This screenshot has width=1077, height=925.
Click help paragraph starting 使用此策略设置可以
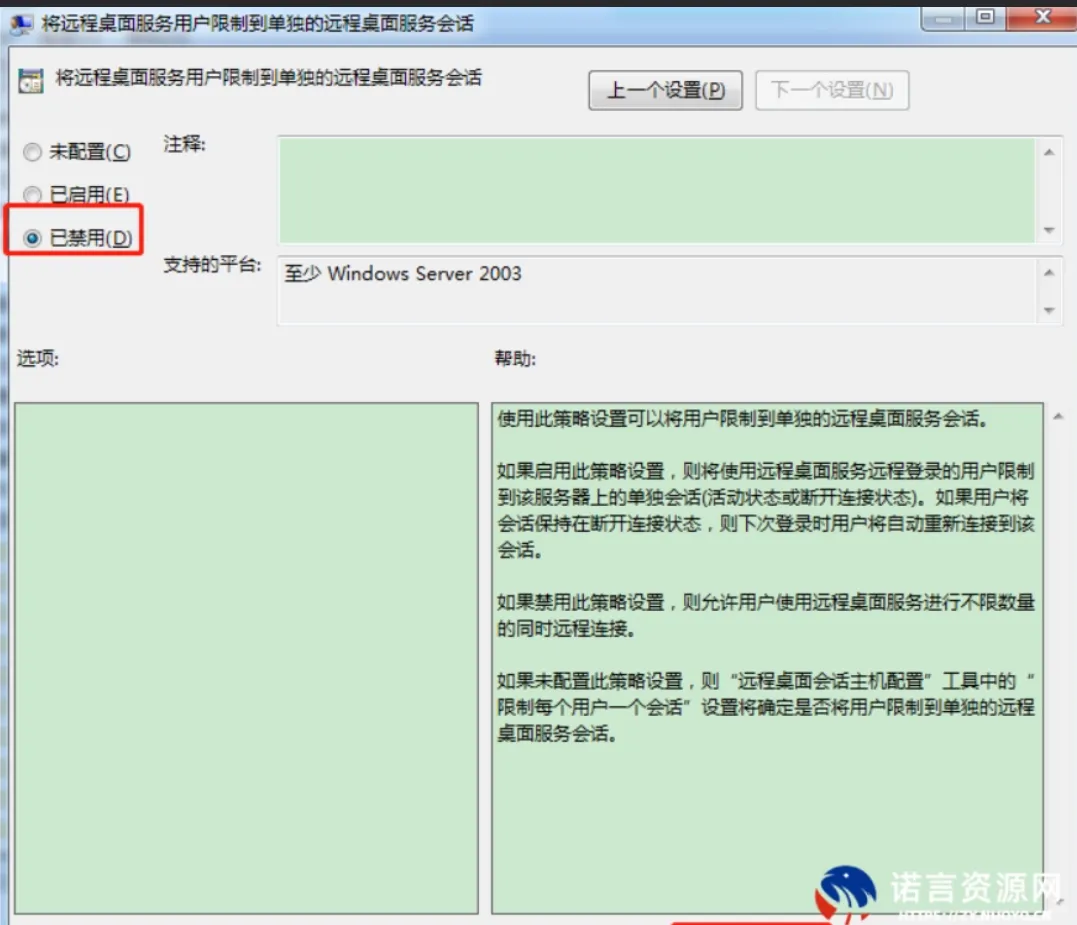(742, 418)
